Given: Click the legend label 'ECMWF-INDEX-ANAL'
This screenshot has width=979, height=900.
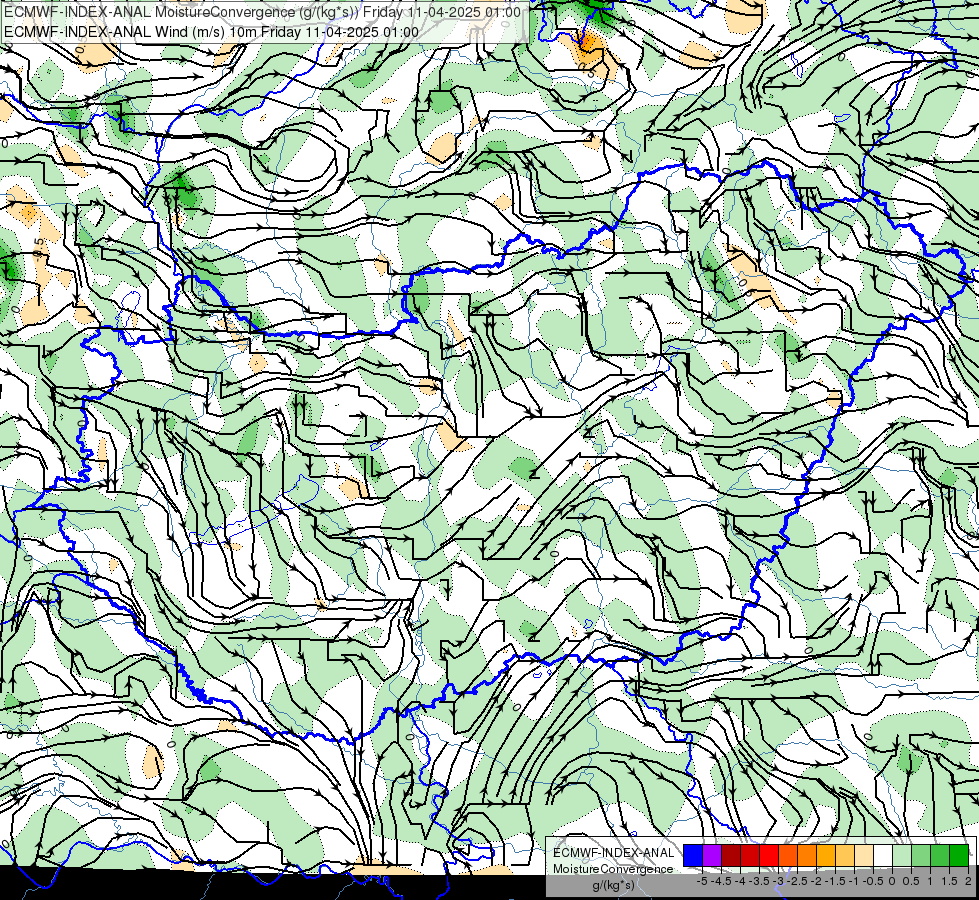Looking at the screenshot, I should (x=614, y=853).
